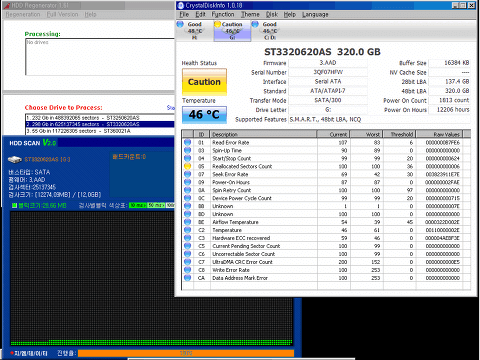Screen dimensions: 480x360
Task: Click the Buffer Size 16384 KB field
Action: [x=449, y=63]
